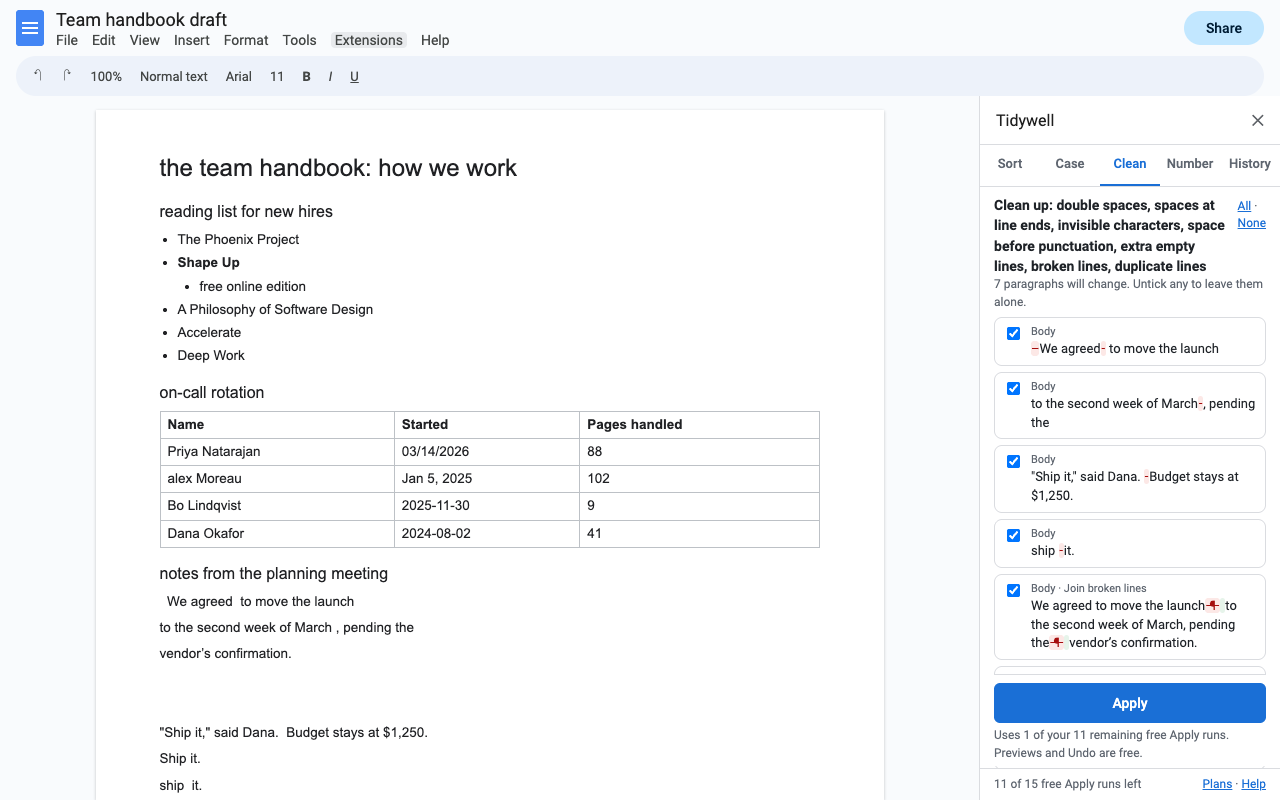Open the zoom 100% dropdown
The height and width of the screenshot is (800, 1280).
click(x=106, y=76)
